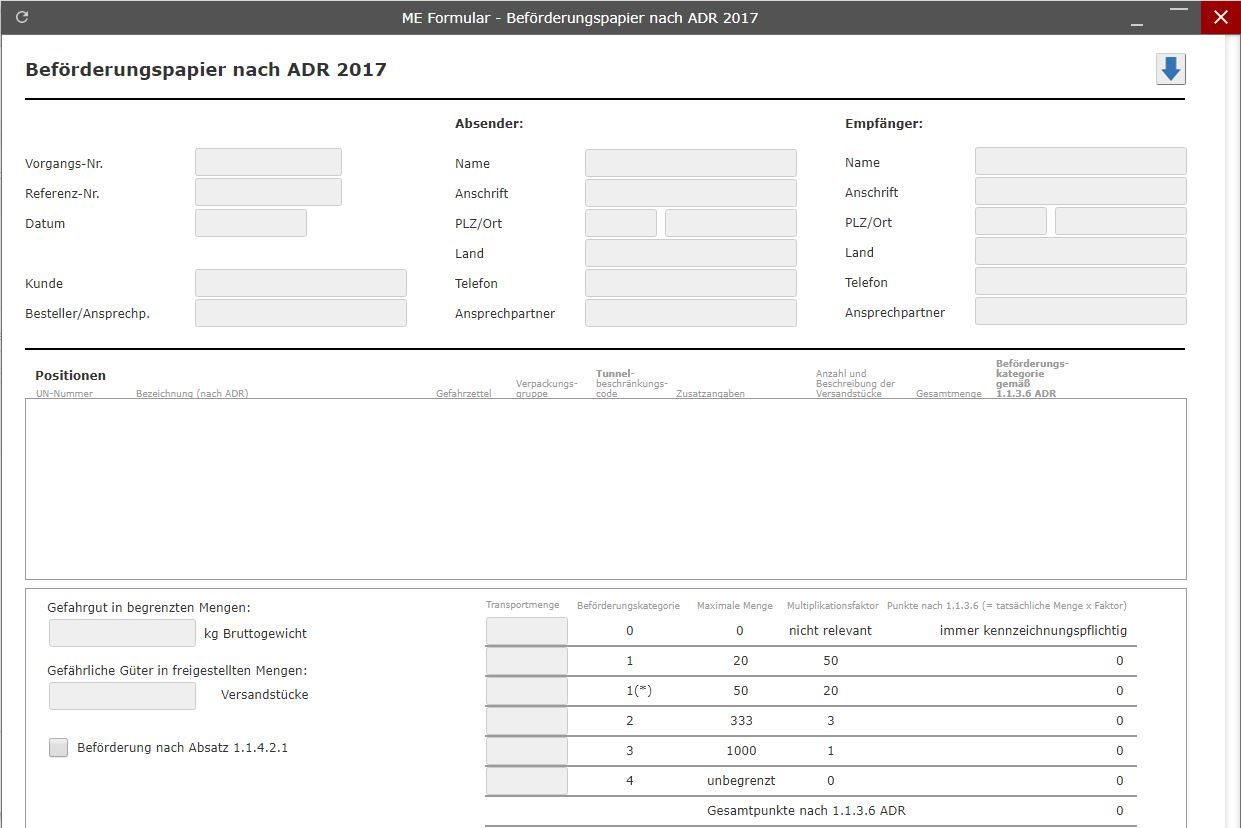Enable Beförderung nach Absatz 1.1.4.2.1 checkbox
The image size is (1241, 828).
[59, 747]
